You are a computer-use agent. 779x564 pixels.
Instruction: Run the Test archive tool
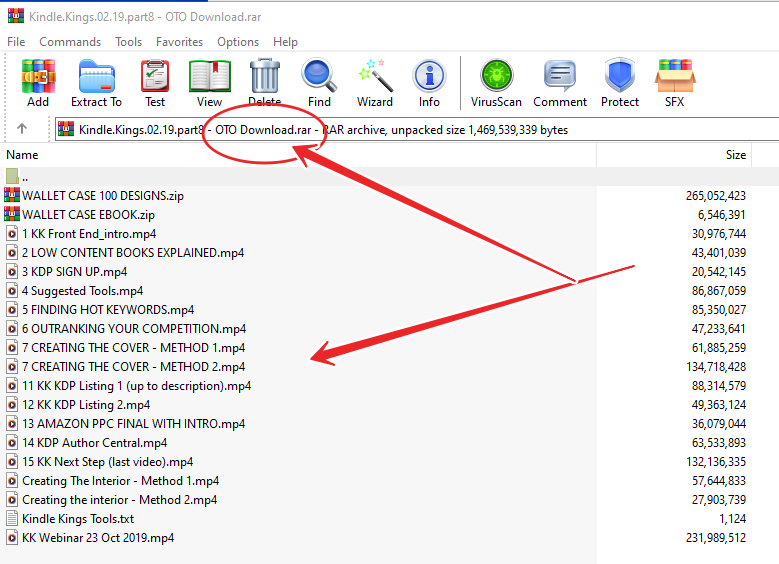click(x=155, y=77)
